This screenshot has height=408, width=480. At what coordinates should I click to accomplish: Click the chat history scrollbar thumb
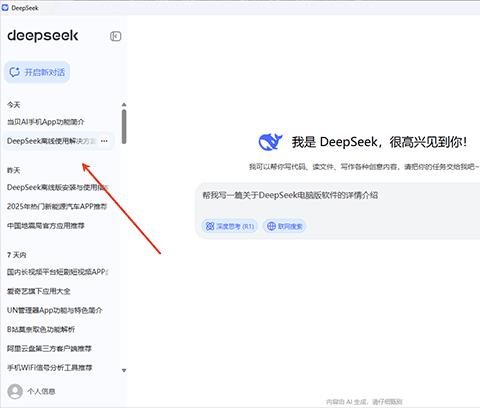coord(124,127)
